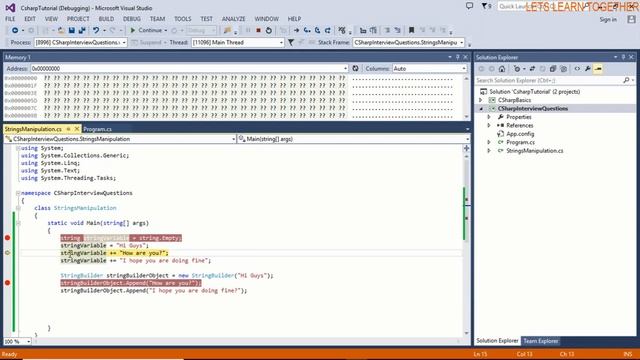Screen dimensions: 640x360
Task: Click the Memory window vertical scrollbar
Action: [x=467, y=97]
